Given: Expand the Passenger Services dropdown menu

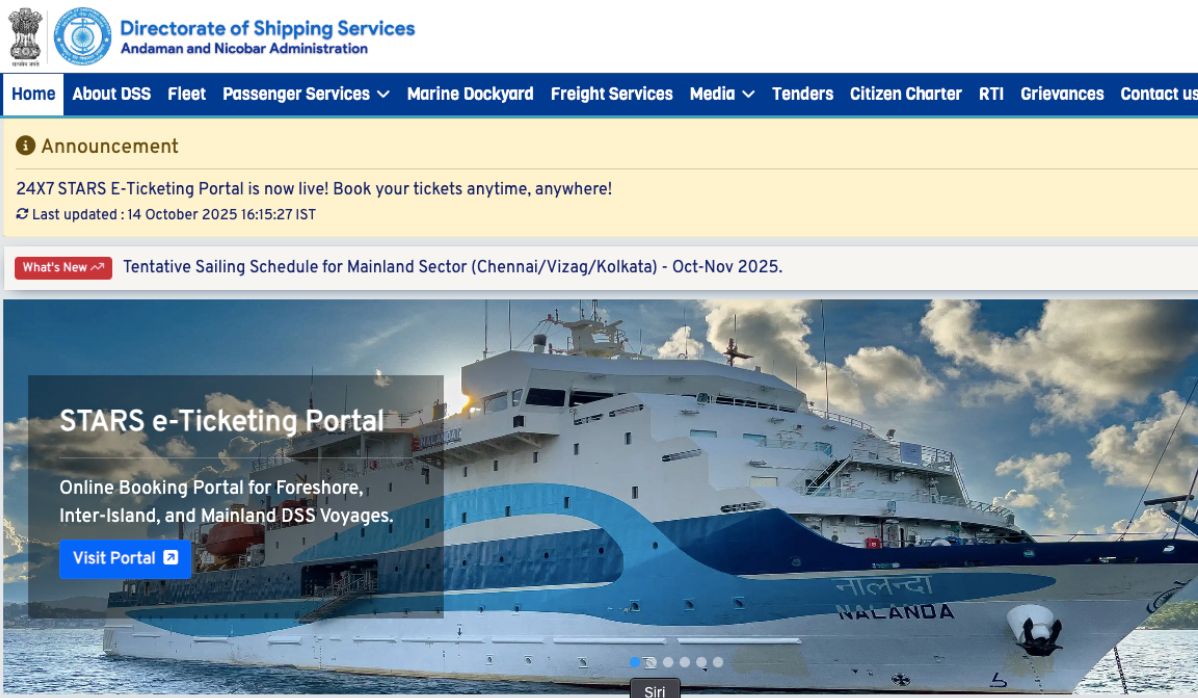Looking at the screenshot, I should coord(306,94).
